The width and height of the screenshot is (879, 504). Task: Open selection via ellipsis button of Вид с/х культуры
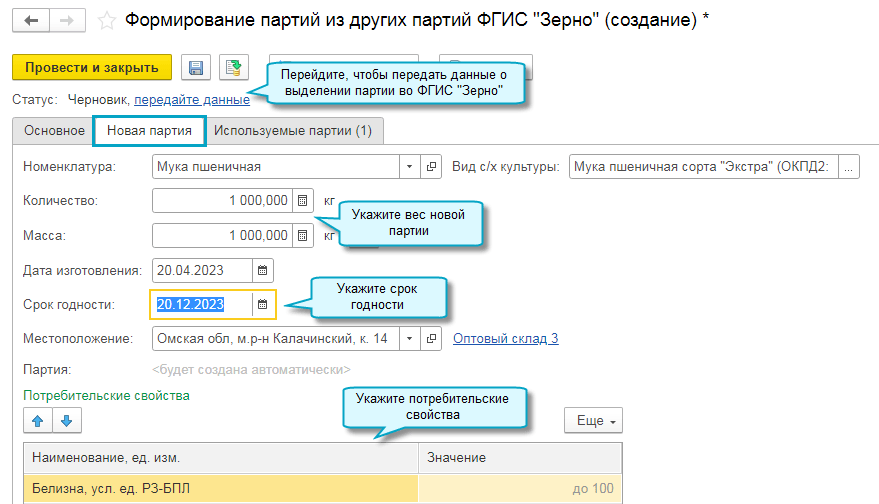pyautogui.click(x=849, y=167)
